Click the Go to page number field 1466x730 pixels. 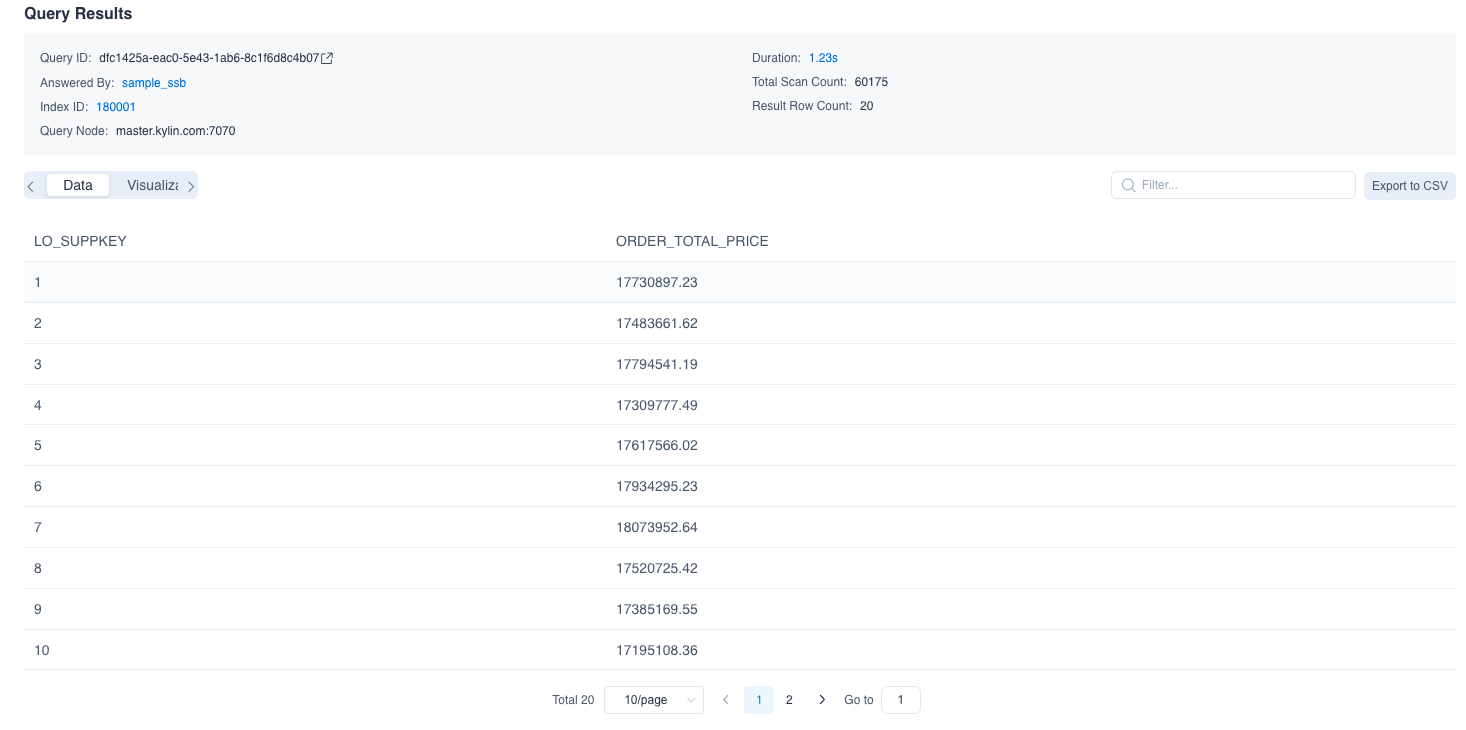[900, 700]
